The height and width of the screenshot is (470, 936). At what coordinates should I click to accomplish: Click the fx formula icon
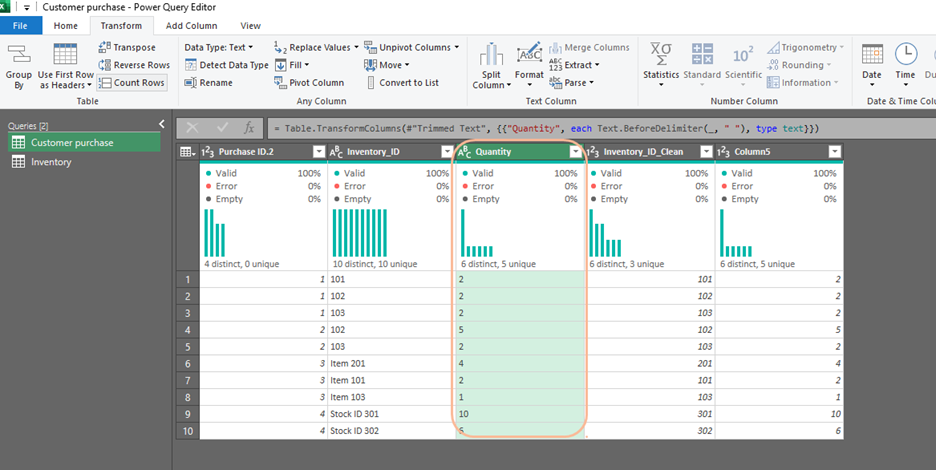click(249, 128)
